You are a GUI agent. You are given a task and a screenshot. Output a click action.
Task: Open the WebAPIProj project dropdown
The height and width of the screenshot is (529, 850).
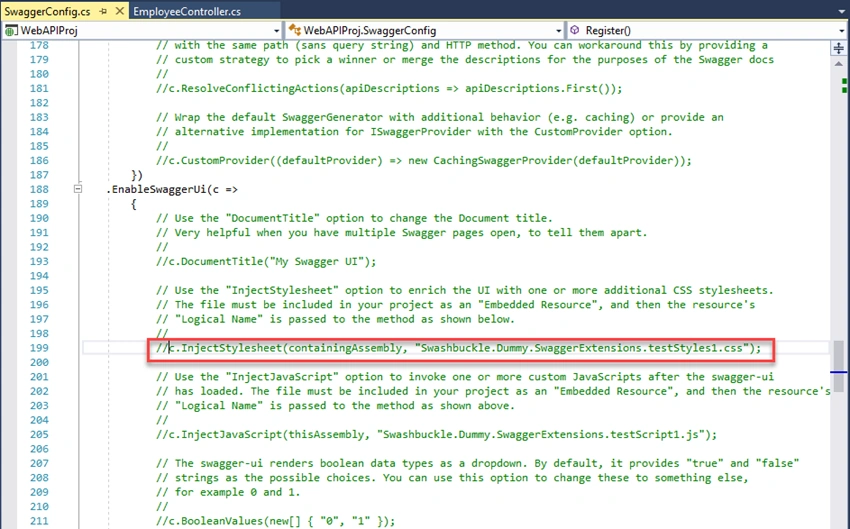click(143, 30)
